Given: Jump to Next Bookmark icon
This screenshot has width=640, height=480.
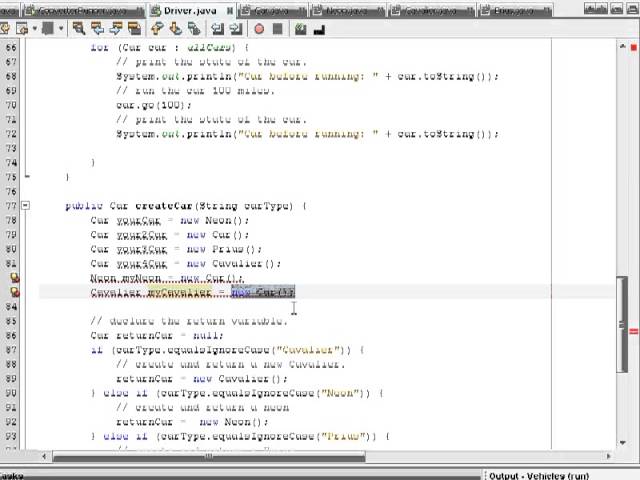Looking at the screenshot, I should tap(176, 29).
